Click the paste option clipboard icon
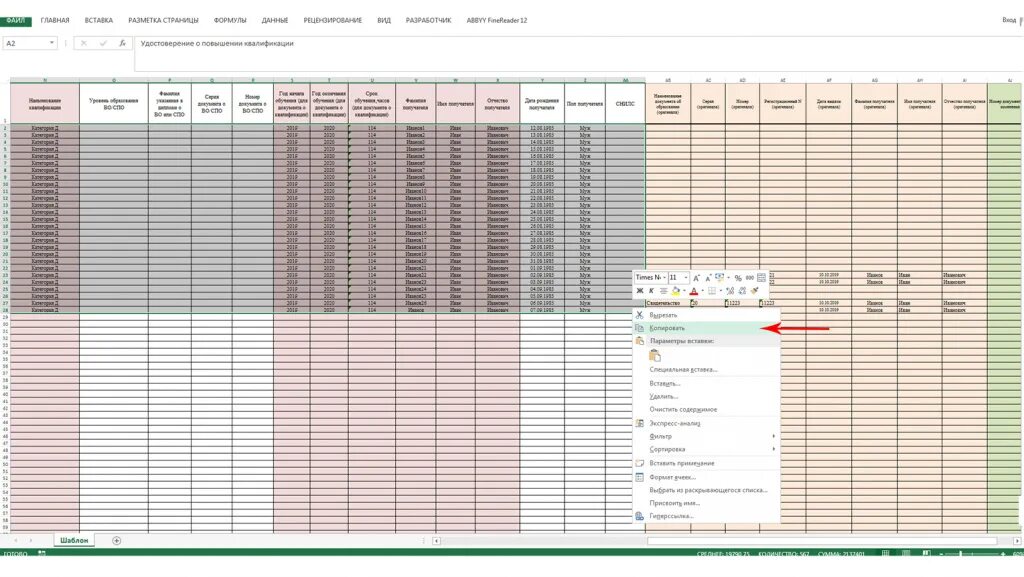The height and width of the screenshot is (577, 1024). [x=654, y=355]
